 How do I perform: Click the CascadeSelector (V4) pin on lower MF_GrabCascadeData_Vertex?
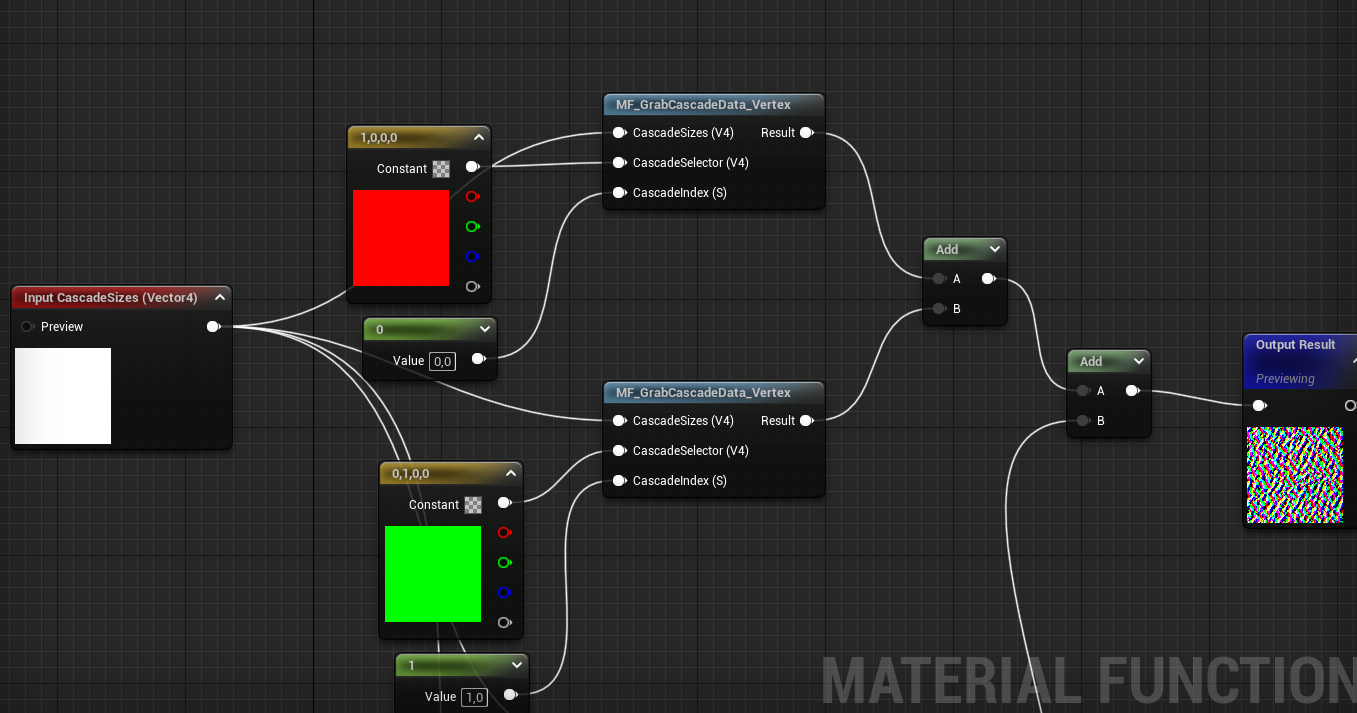(620, 451)
